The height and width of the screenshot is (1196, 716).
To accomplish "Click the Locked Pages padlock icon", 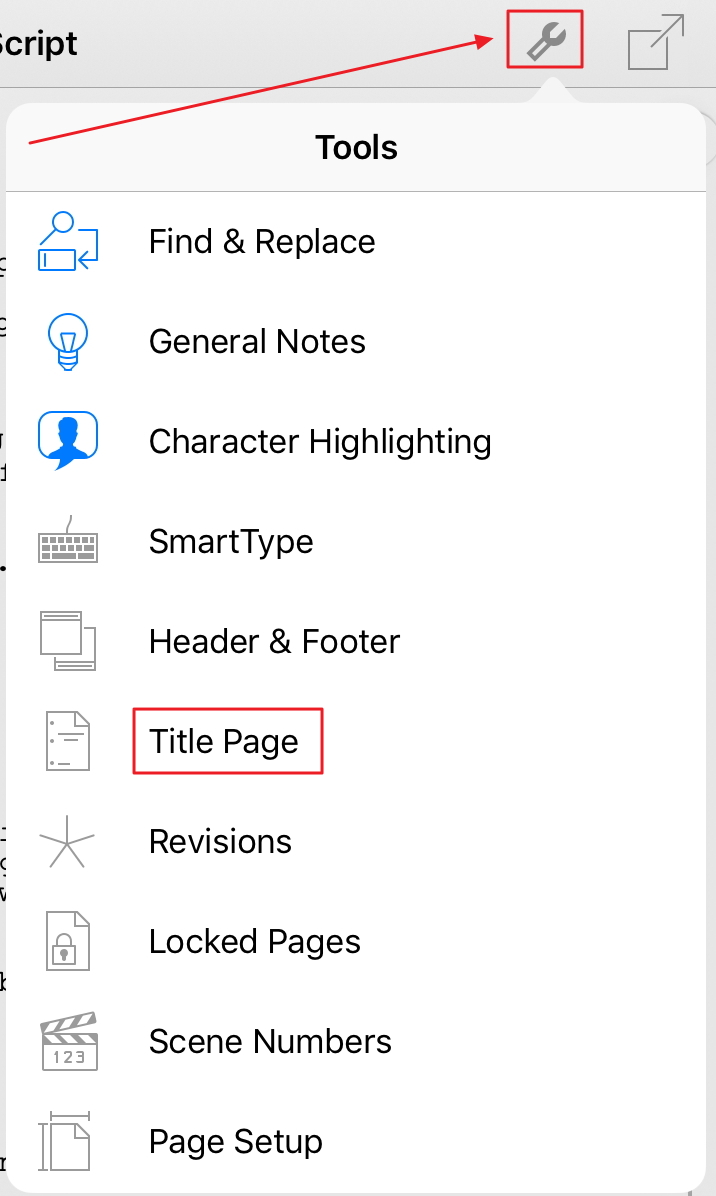I will [67, 941].
